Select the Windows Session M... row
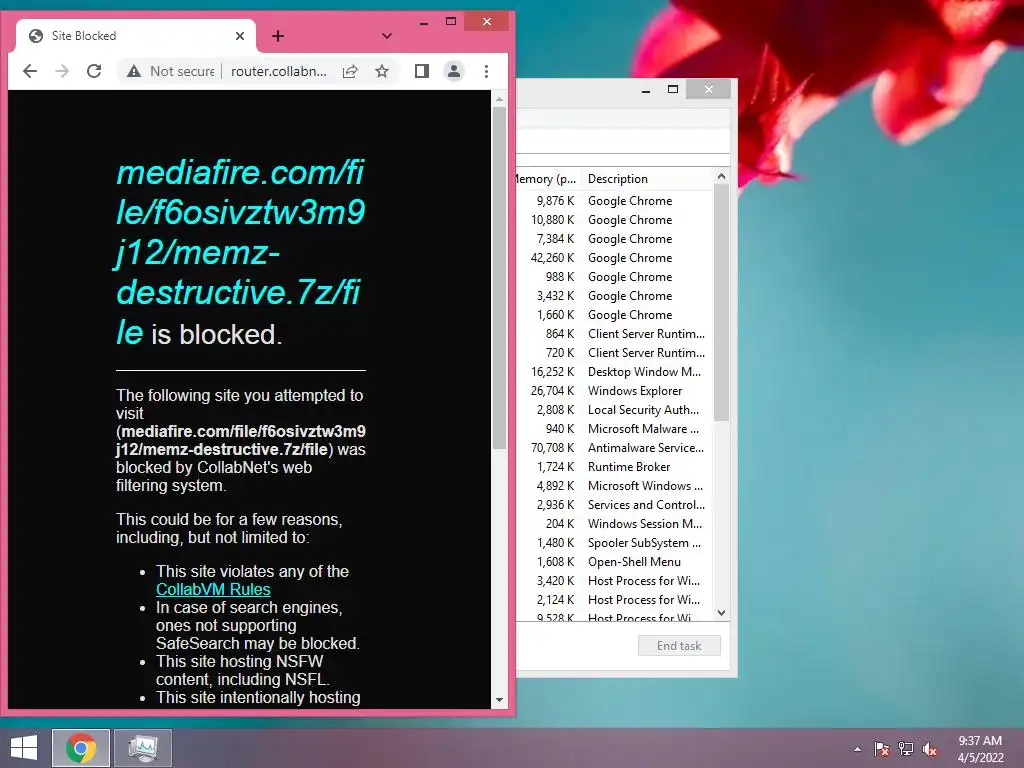Viewport: 1024px width, 768px height. pyautogui.click(x=615, y=524)
